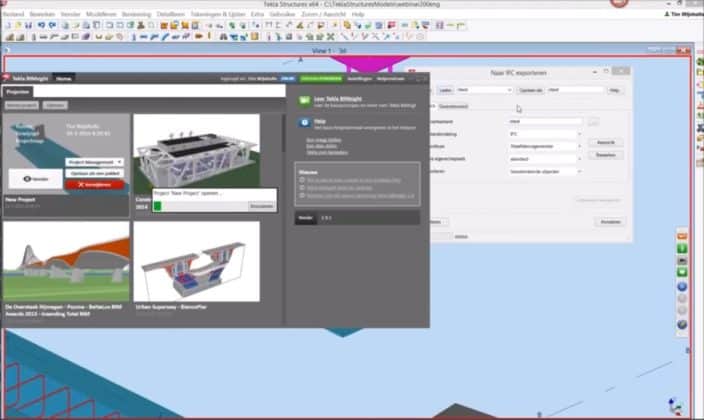704x420 pixels.
Task: Click the save disk icon in toolbar
Action: point(29,26)
